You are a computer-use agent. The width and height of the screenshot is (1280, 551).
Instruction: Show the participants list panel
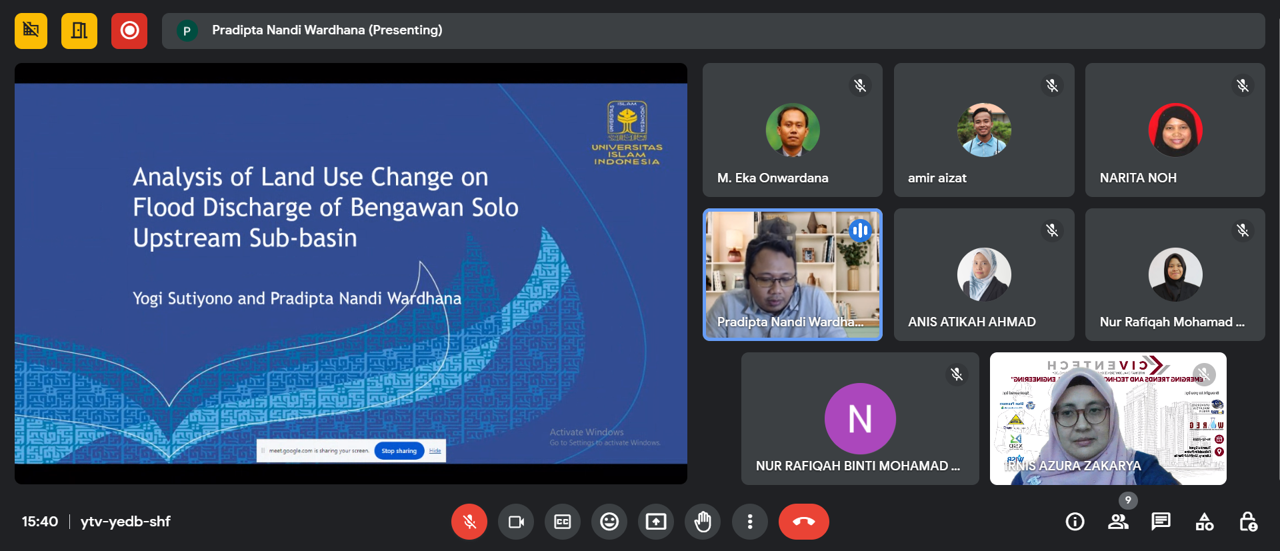tap(1118, 521)
